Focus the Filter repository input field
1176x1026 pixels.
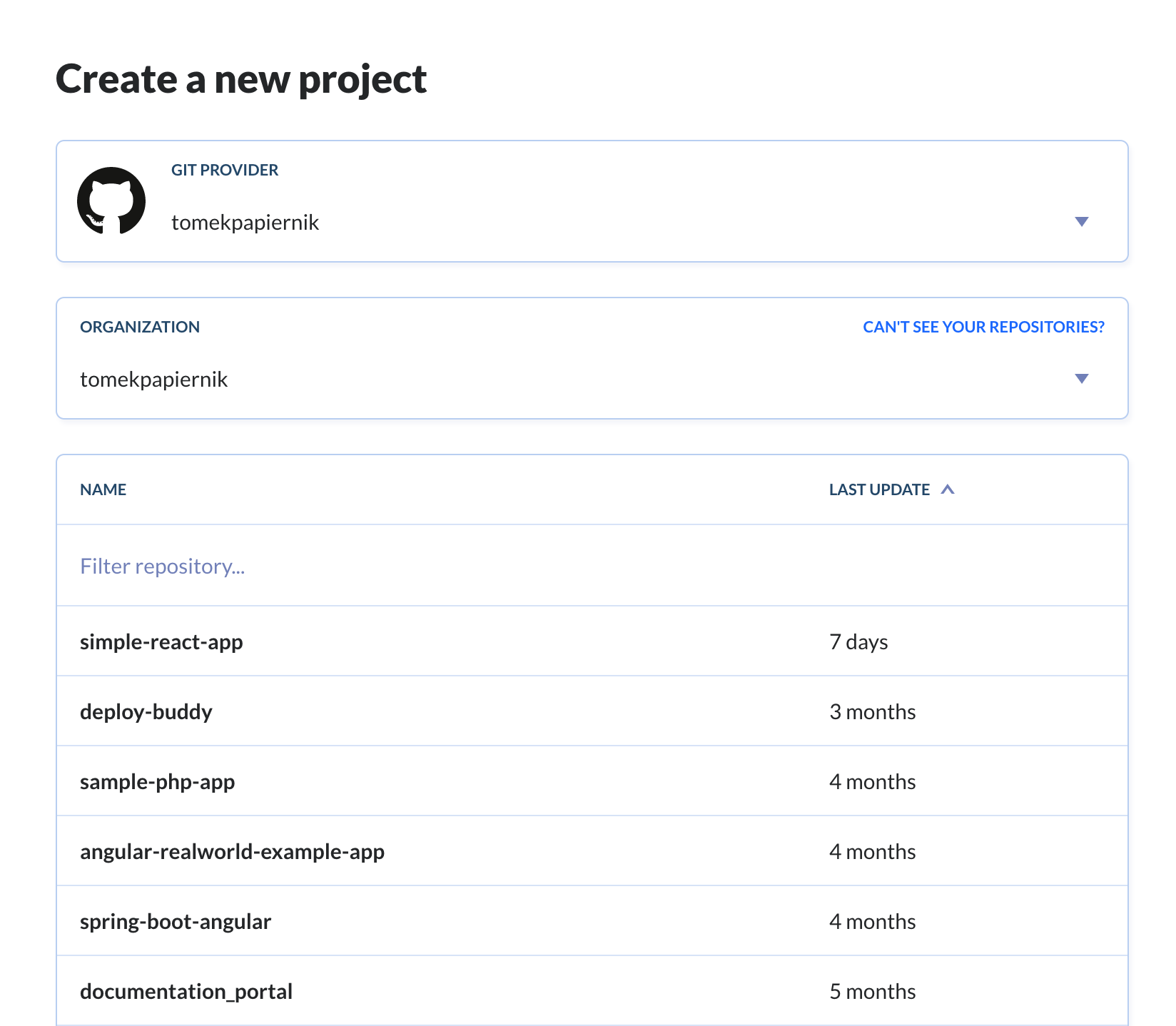pos(592,566)
